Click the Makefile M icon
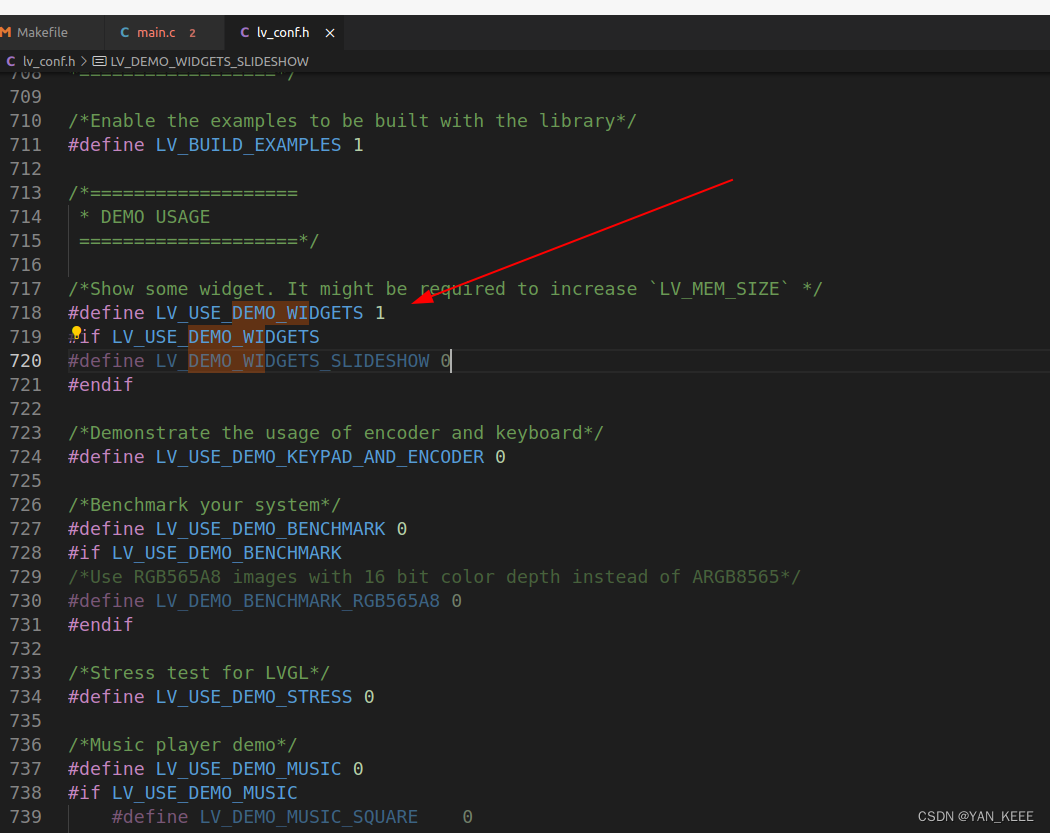Screen dimensions: 1050x833 click(6, 32)
